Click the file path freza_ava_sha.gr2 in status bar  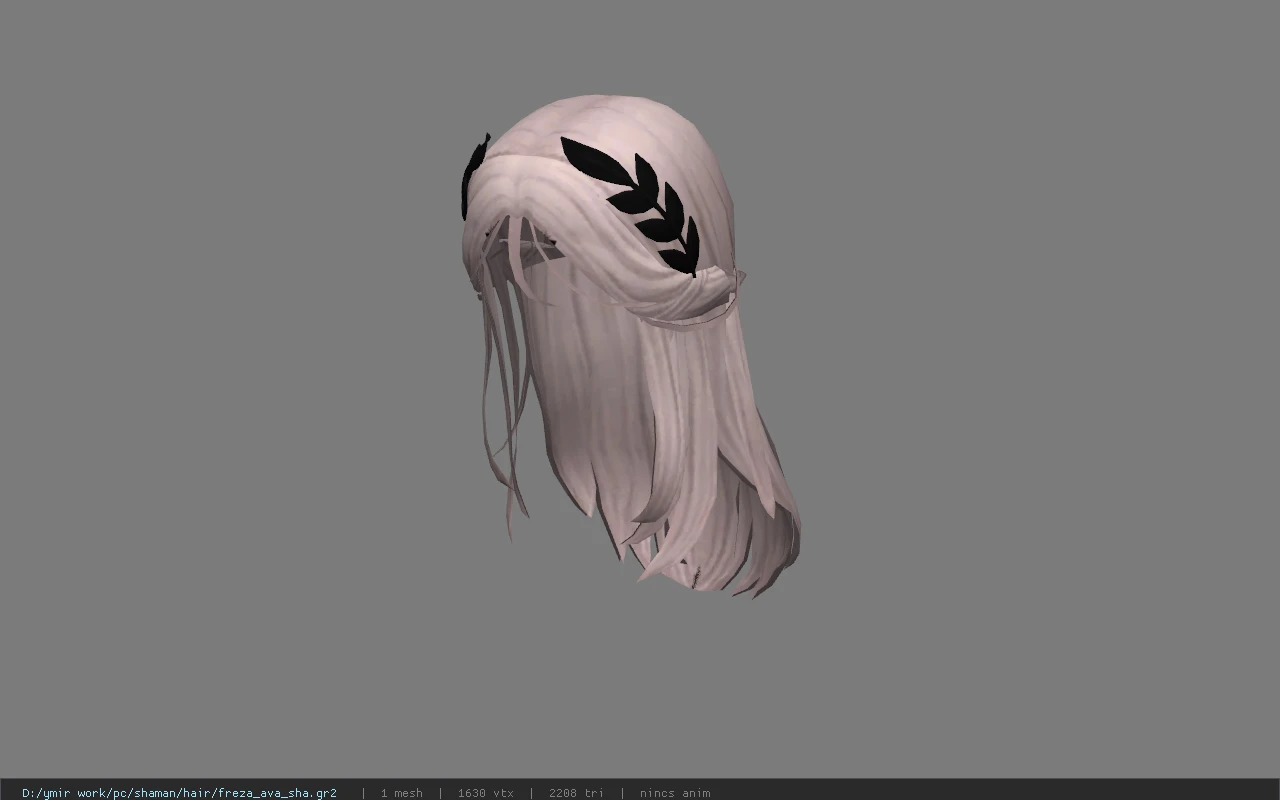pyautogui.click(x=179, y=793)
